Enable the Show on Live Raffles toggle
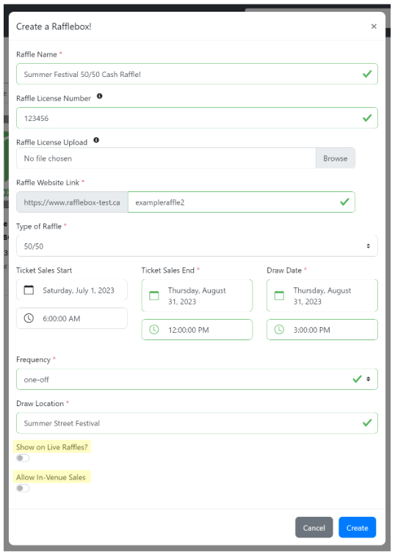 [x=23, y=458]
